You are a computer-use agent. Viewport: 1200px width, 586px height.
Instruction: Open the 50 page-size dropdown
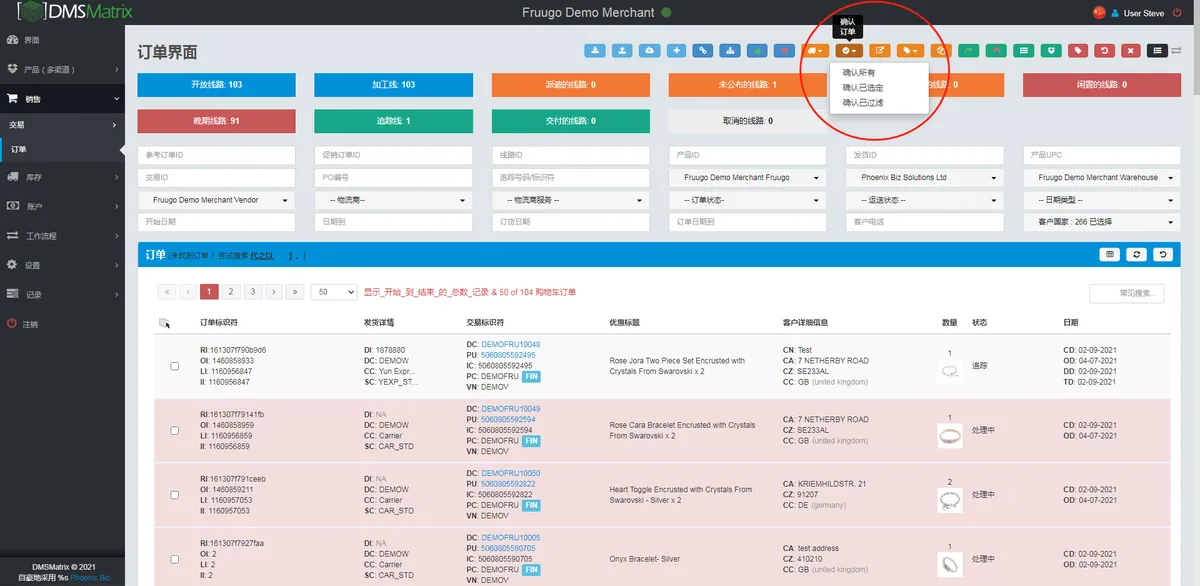(x=334, y=292)
